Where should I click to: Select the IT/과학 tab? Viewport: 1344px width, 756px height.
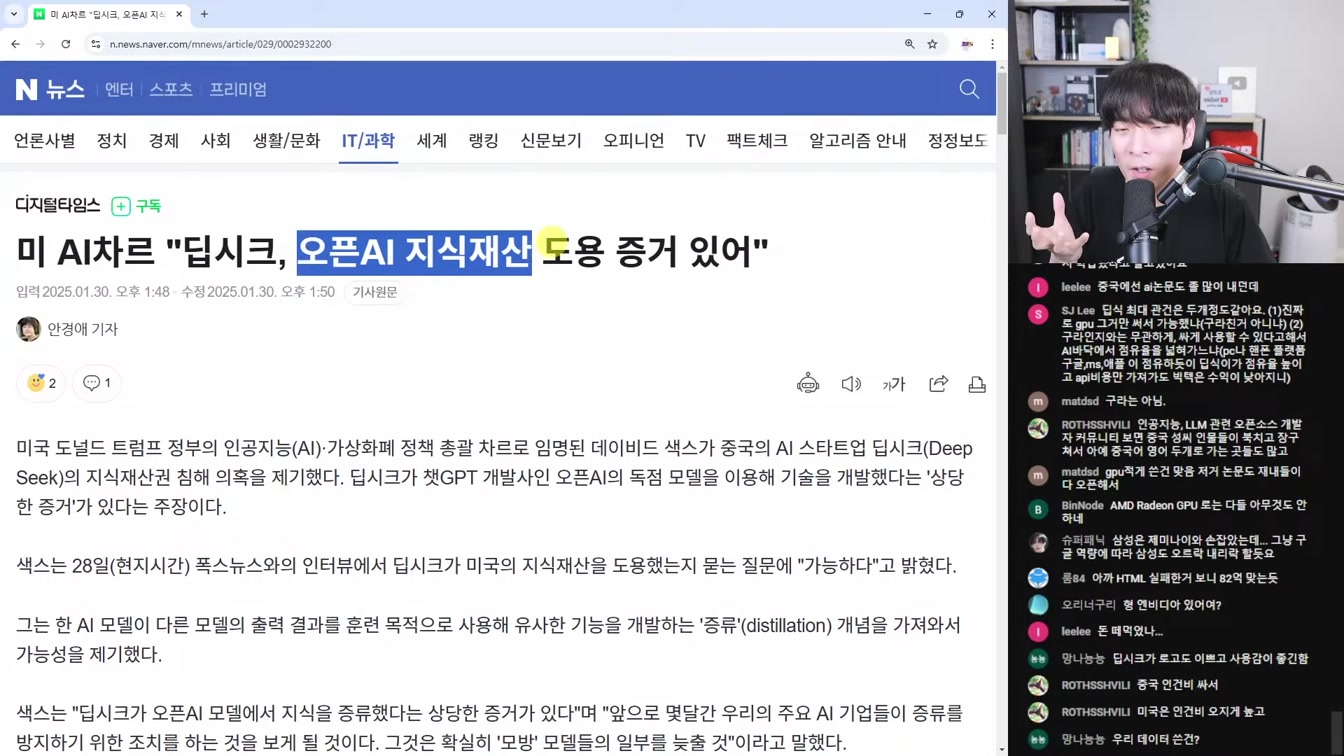point(368,141)
